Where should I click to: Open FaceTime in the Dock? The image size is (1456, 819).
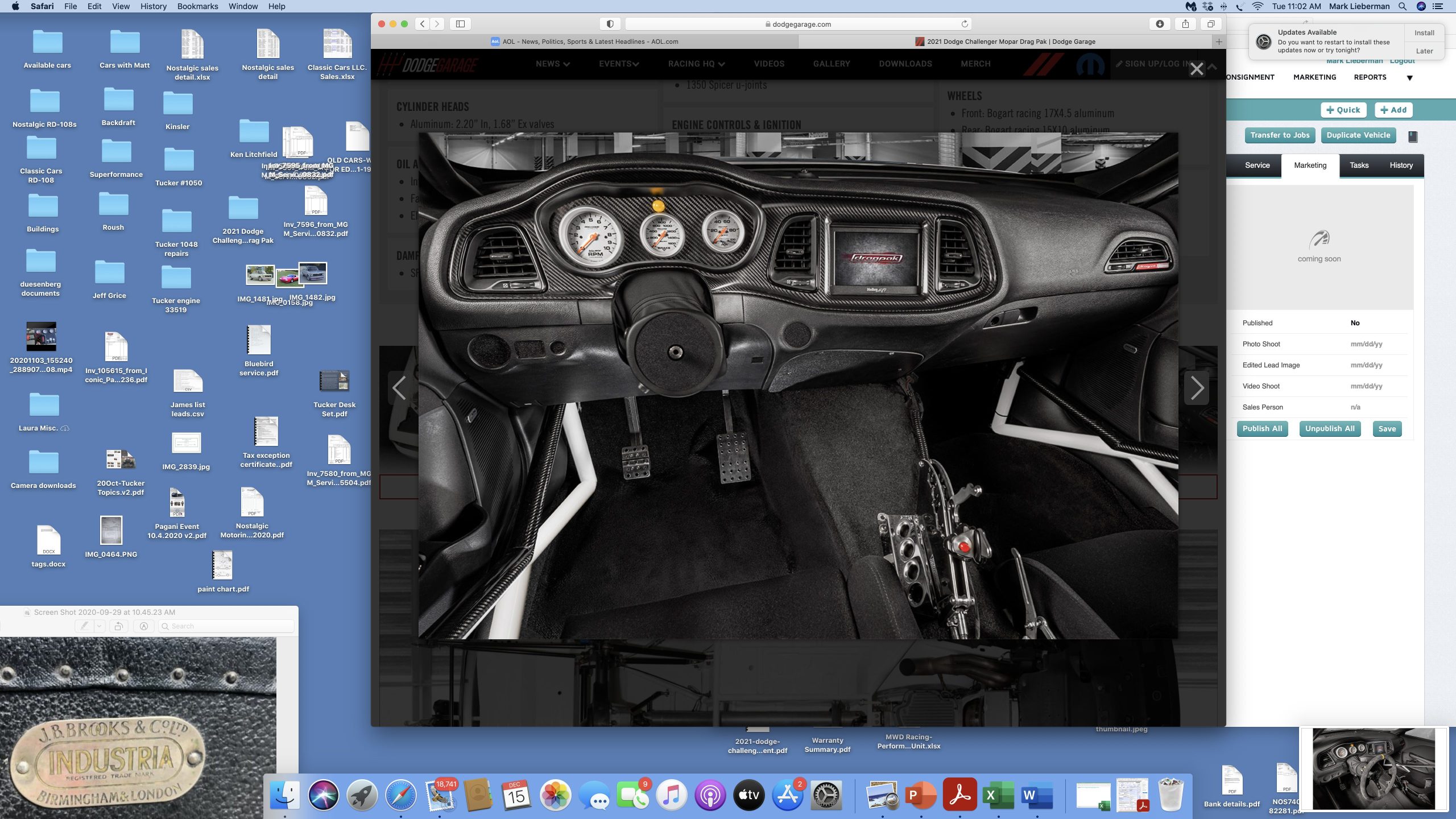click(632, 795)
